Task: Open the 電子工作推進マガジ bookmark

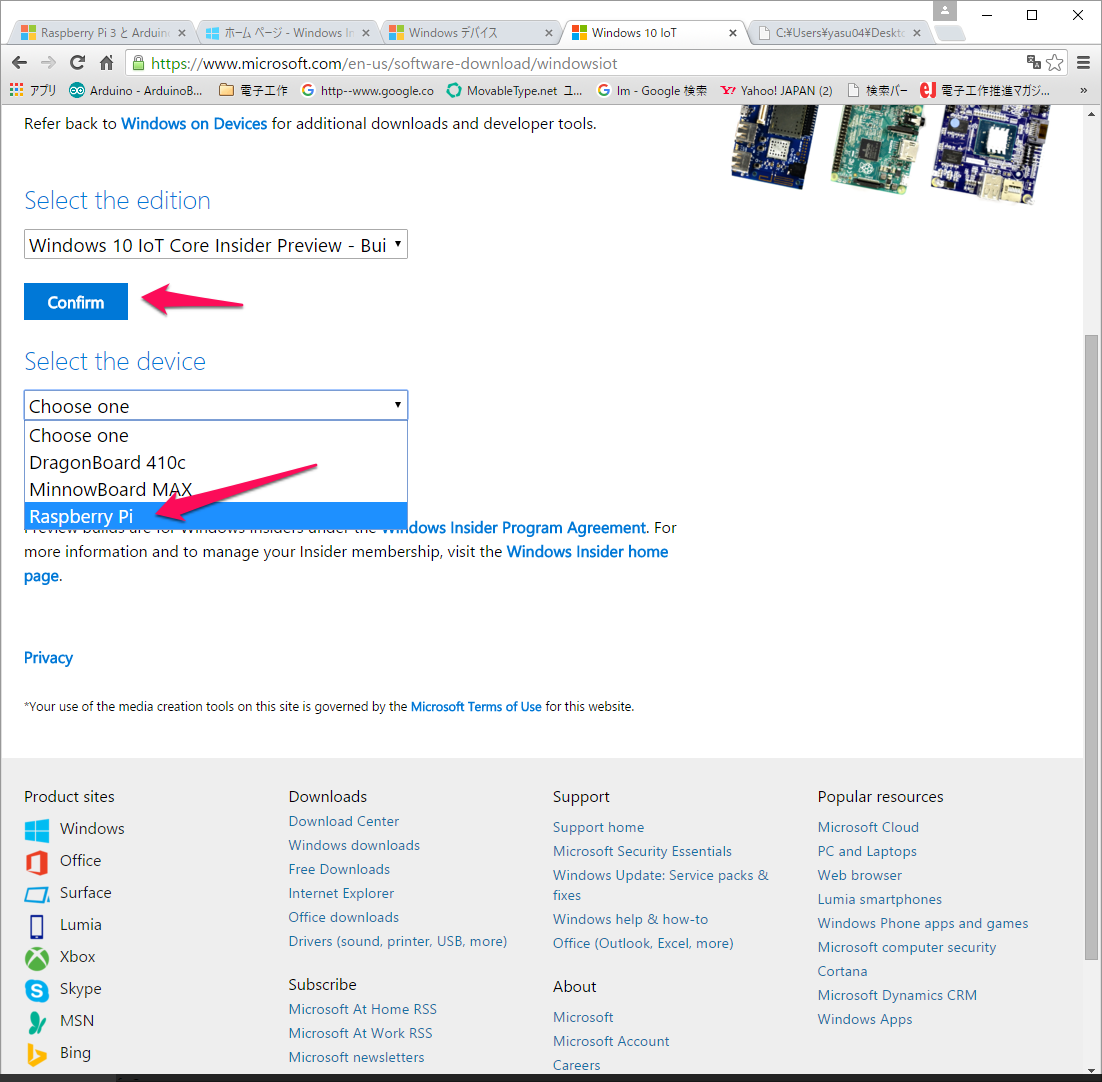Action: click(985, 90)
